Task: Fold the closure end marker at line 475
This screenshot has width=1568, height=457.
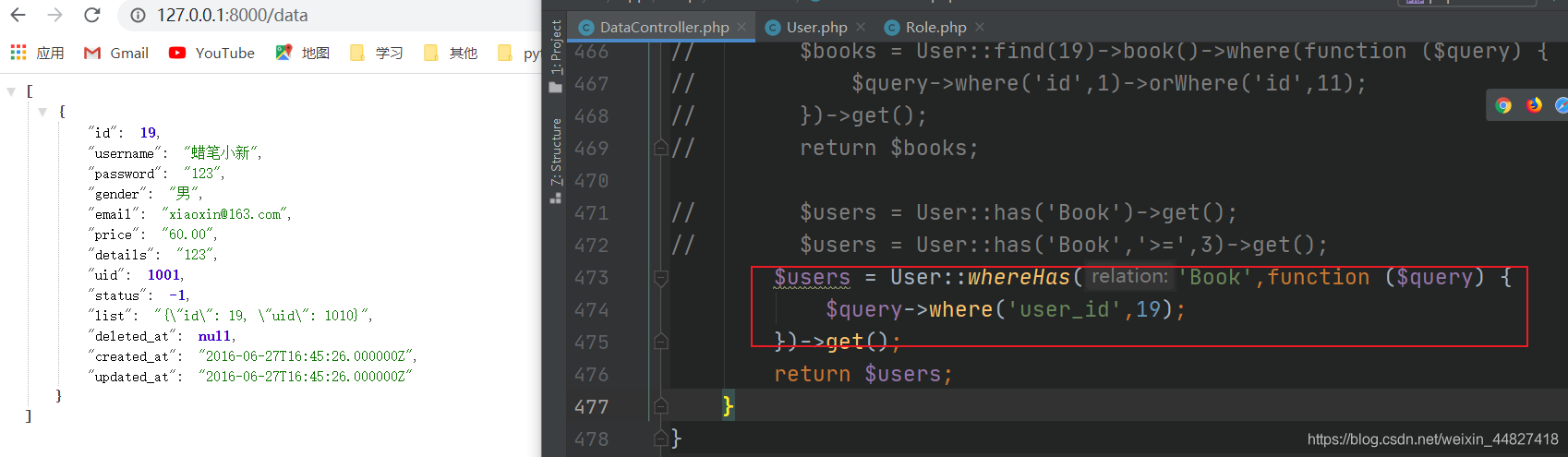Action: point(661,342)
